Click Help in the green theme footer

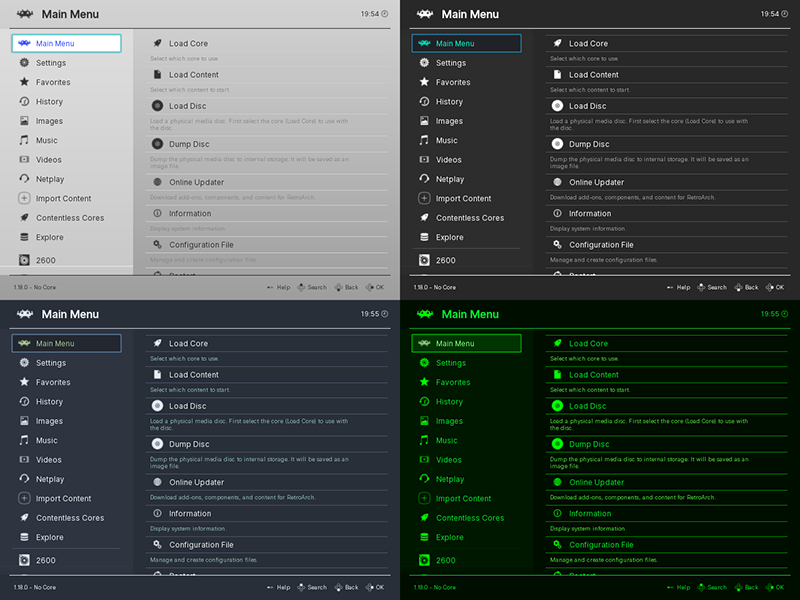[x=679, y=587]
